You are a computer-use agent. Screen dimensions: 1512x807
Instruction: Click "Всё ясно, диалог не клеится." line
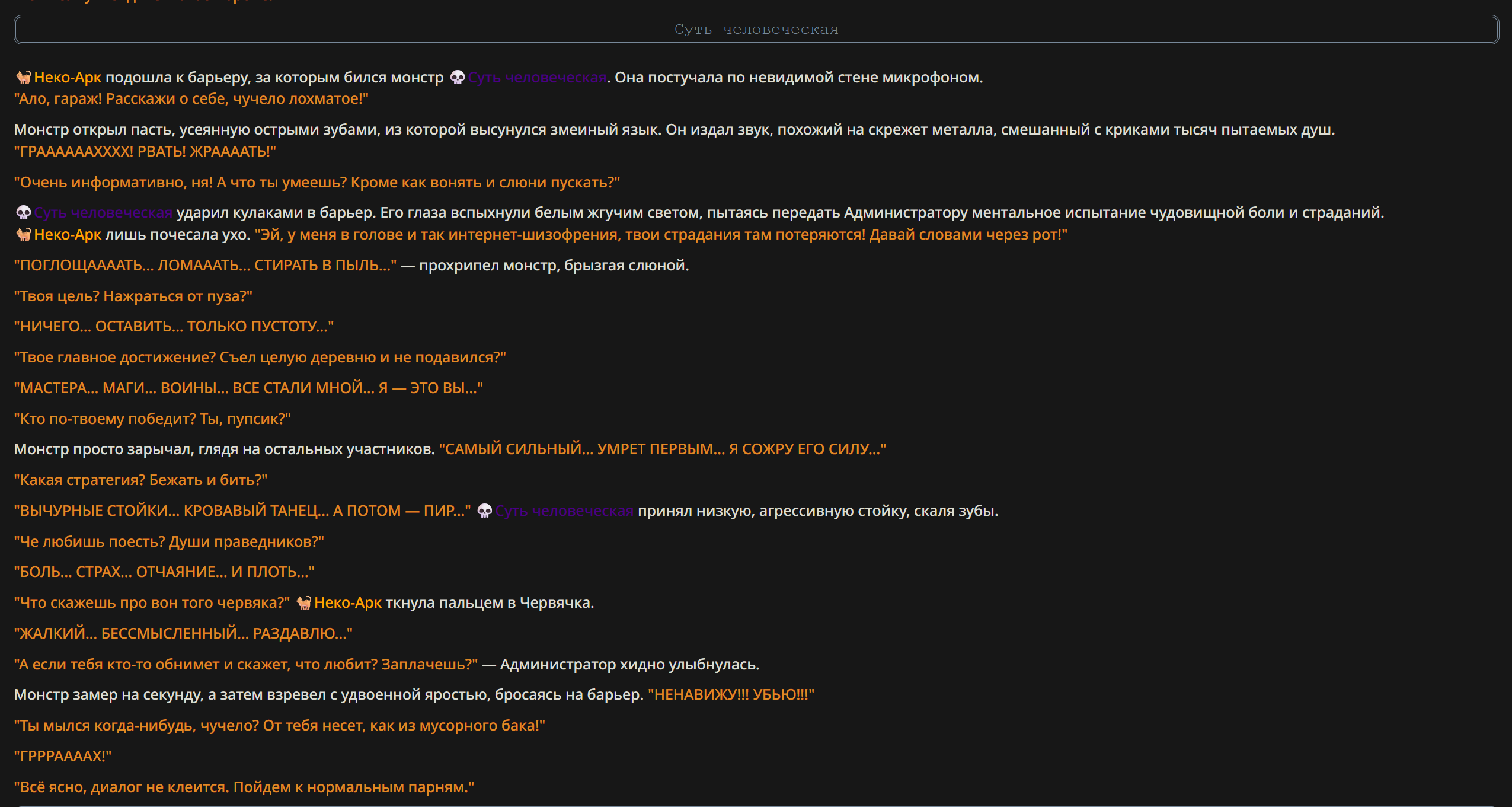pyautogui.click(x=244, y=787)
